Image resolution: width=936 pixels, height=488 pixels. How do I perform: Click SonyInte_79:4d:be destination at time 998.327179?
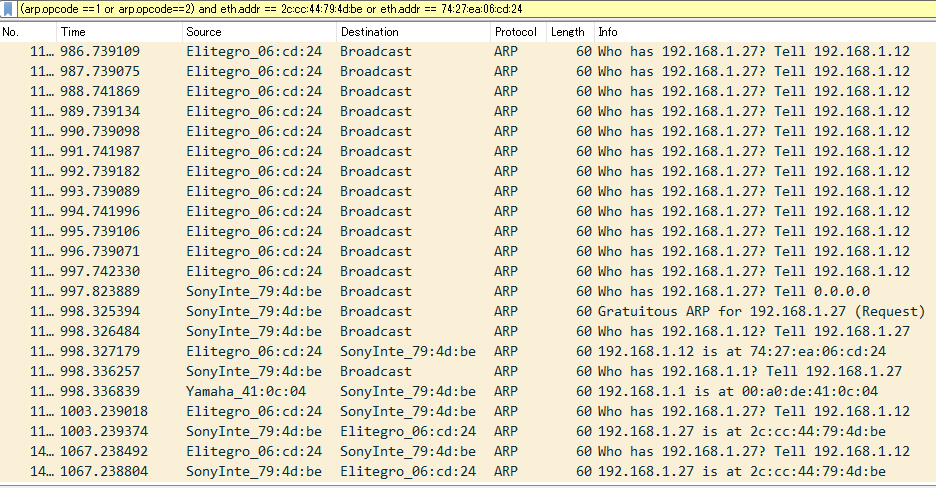point(408,352)
